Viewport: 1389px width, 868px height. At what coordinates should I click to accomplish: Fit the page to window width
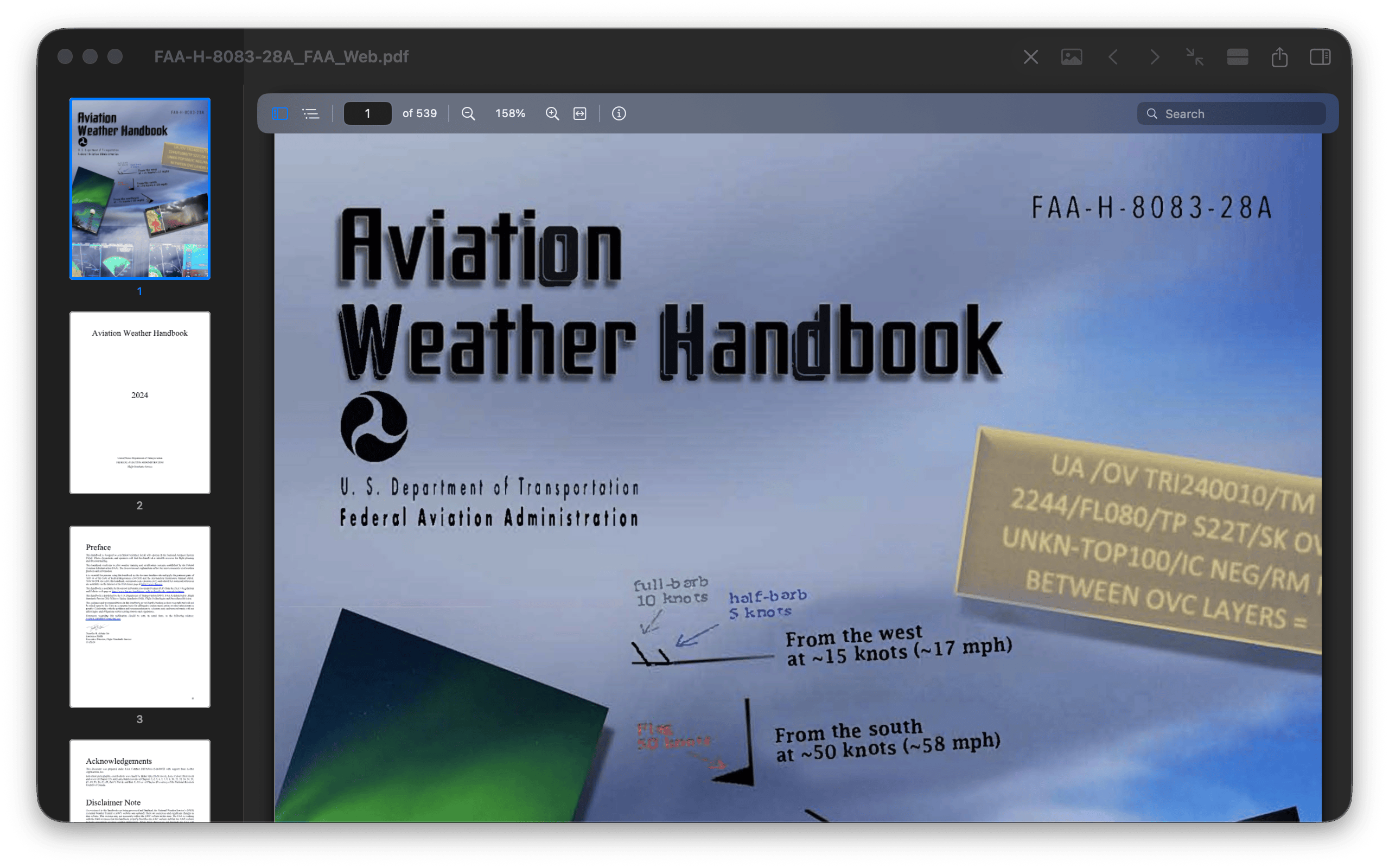point(580,114)
